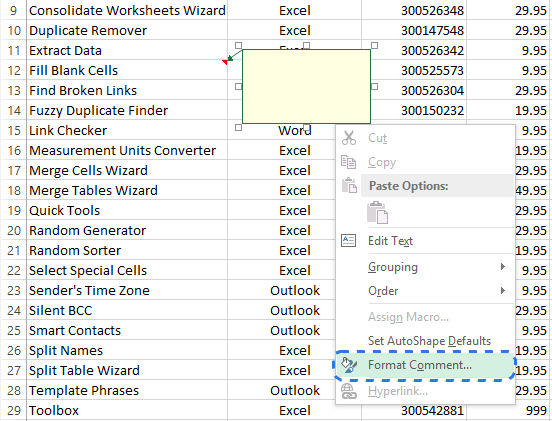The height and width of the screenshot is (421, 552).
Task: Select 'Excel' cell in Duplicate Remover row
Action: tap(295, 30)
